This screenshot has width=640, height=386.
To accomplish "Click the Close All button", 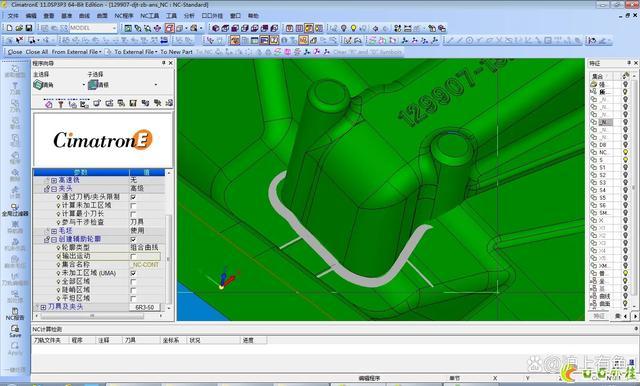I will pos(37,52).
